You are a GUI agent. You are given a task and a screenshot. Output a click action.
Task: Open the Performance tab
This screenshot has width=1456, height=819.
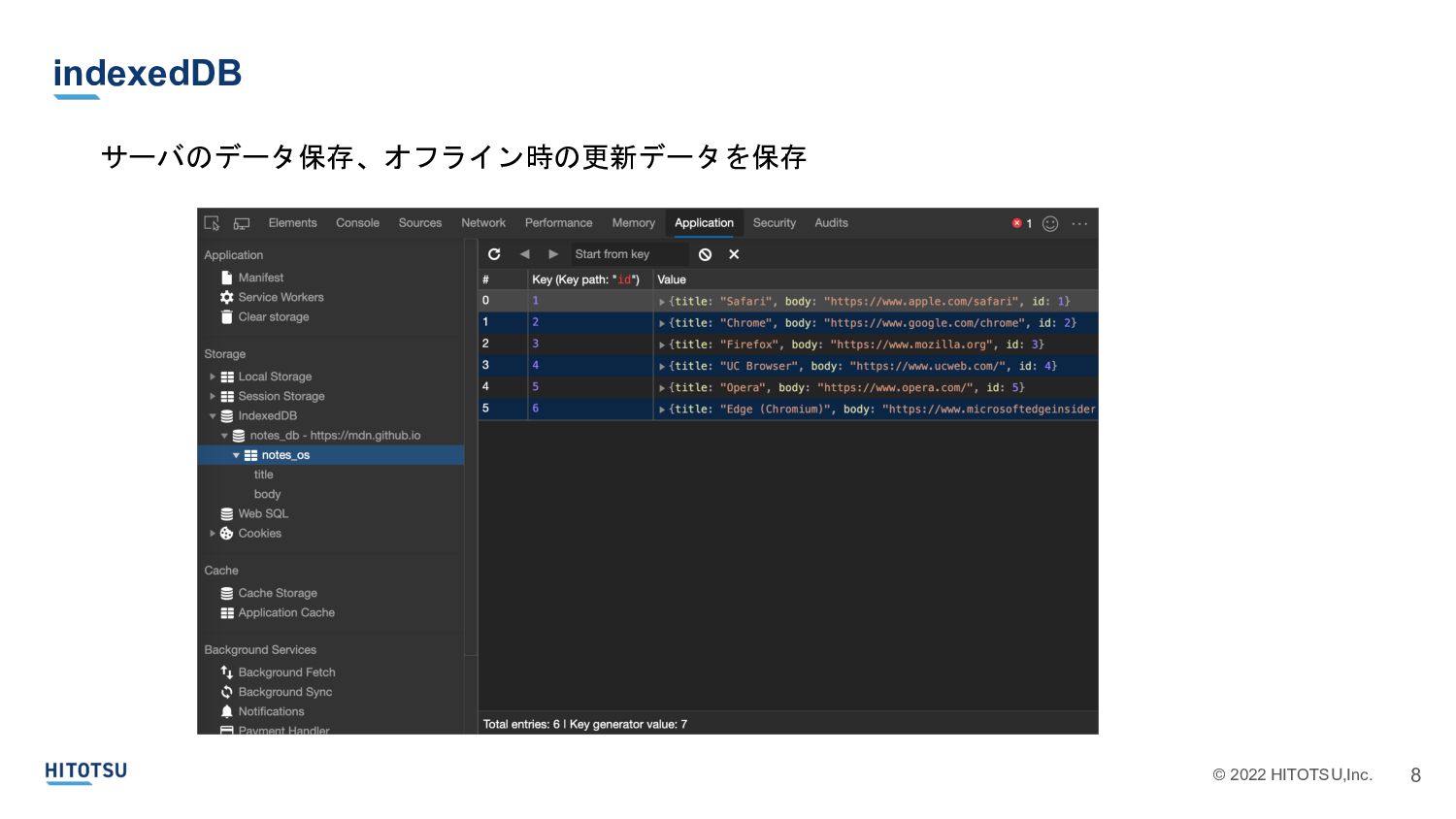click(558, 223)
